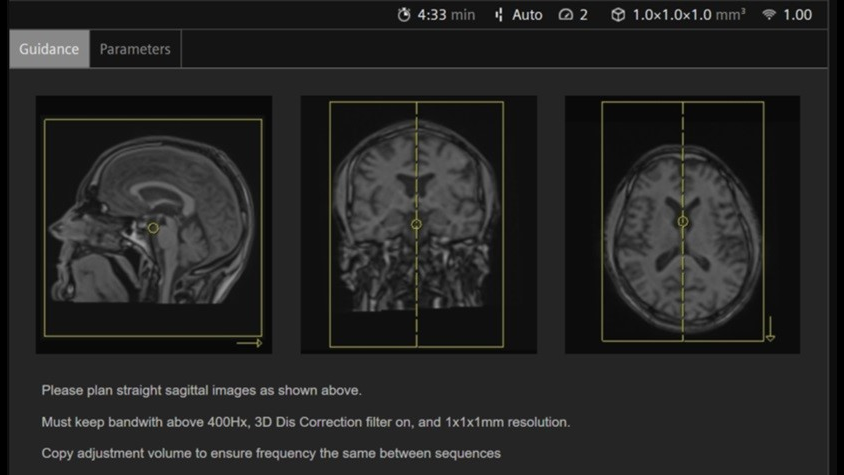Click the Auto coil mode label

pos(527,15)
